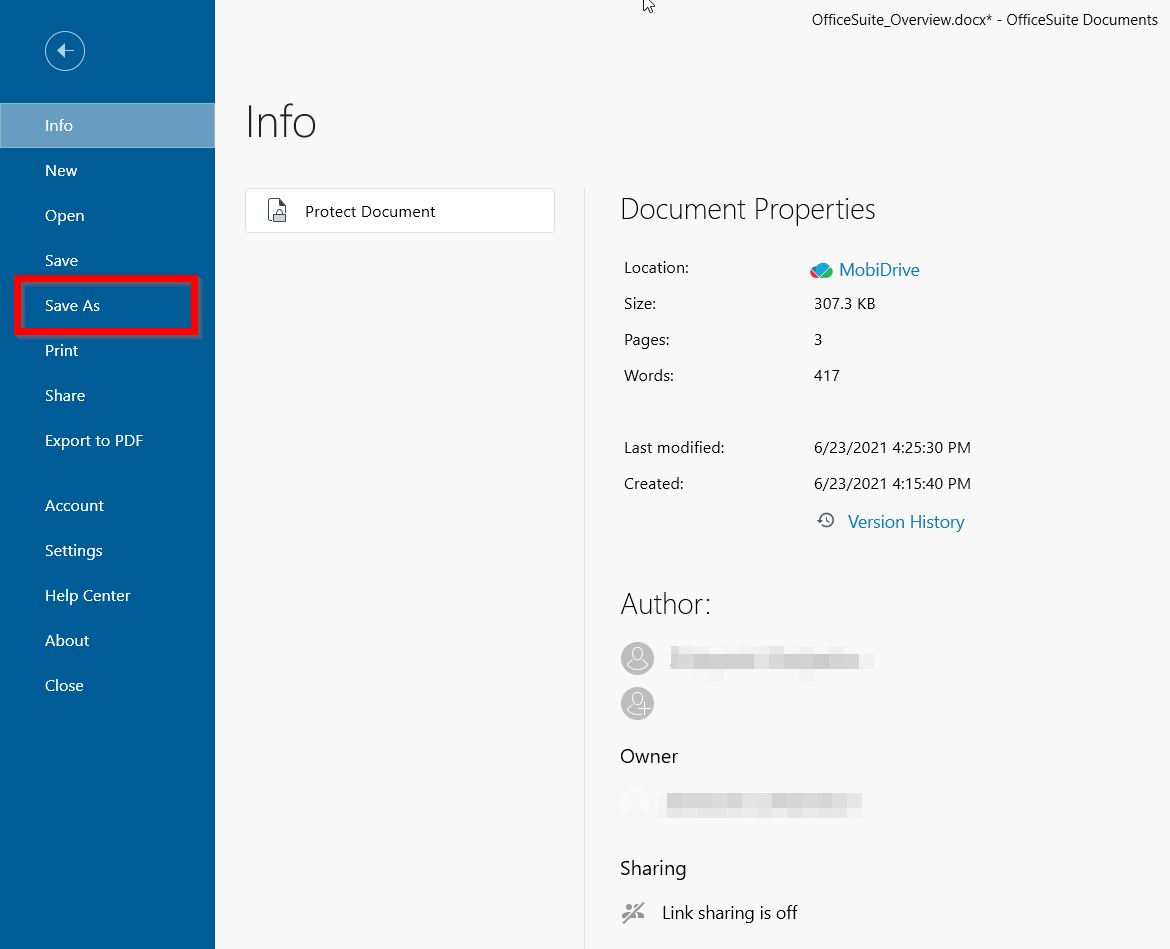Open the Account page
Viewport: 1170px width, 949px height.
[x=107, y=505]
